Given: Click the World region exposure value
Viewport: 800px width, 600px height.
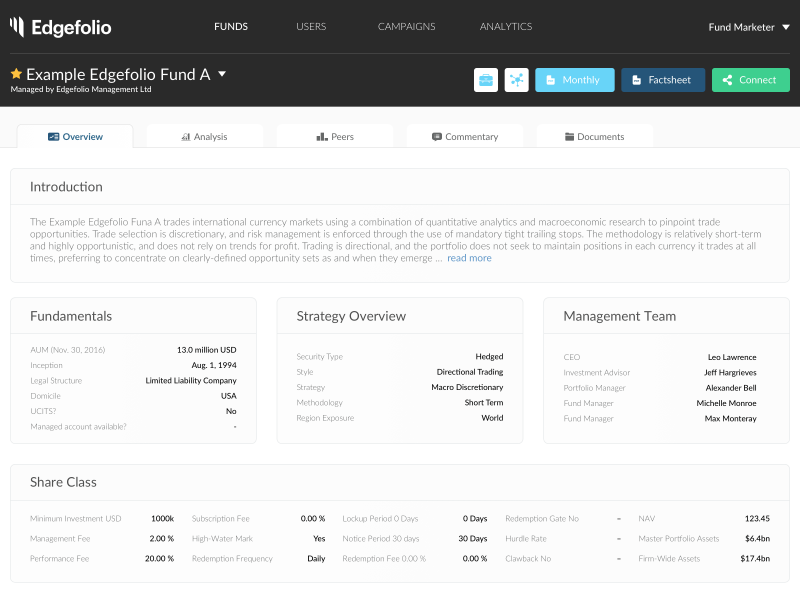Looking at the screenshot, I should coord(492,418).
